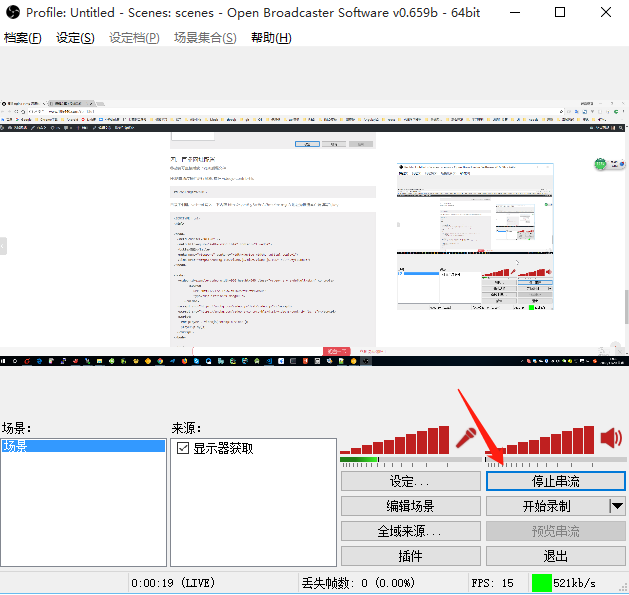Click the 521kb/s bitrate text
629x595 pixels.
coord(574,583)
